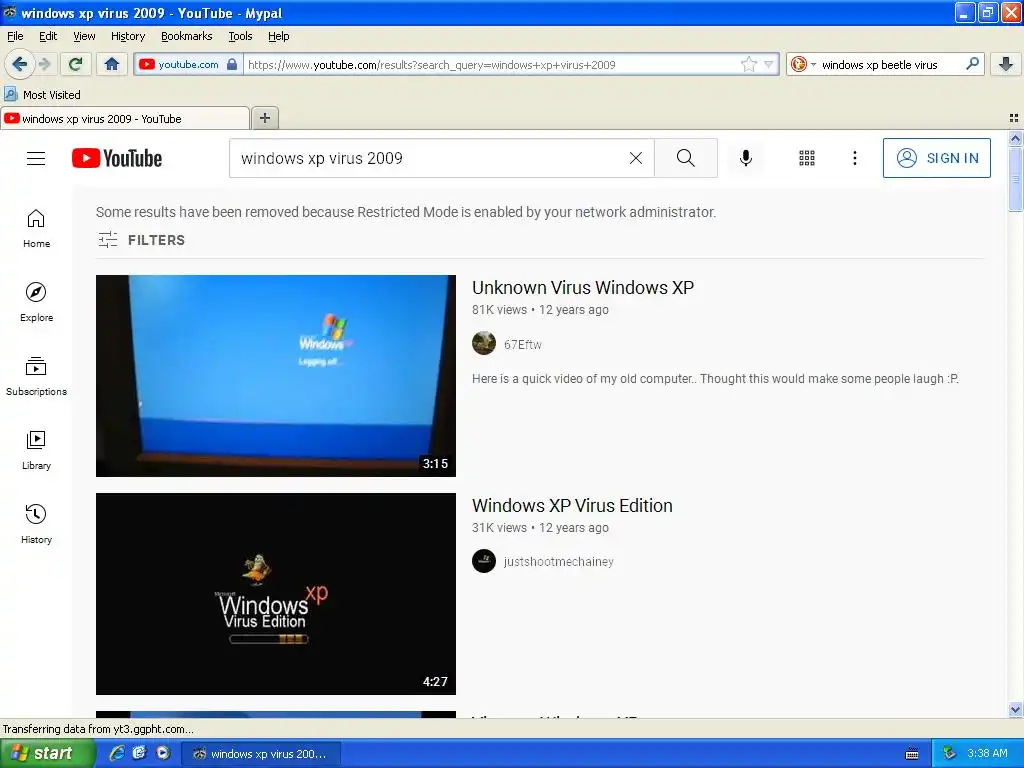The image size is (1024, 768).
Task: Open the History menu in menu bar
Action: pos(127,36)
